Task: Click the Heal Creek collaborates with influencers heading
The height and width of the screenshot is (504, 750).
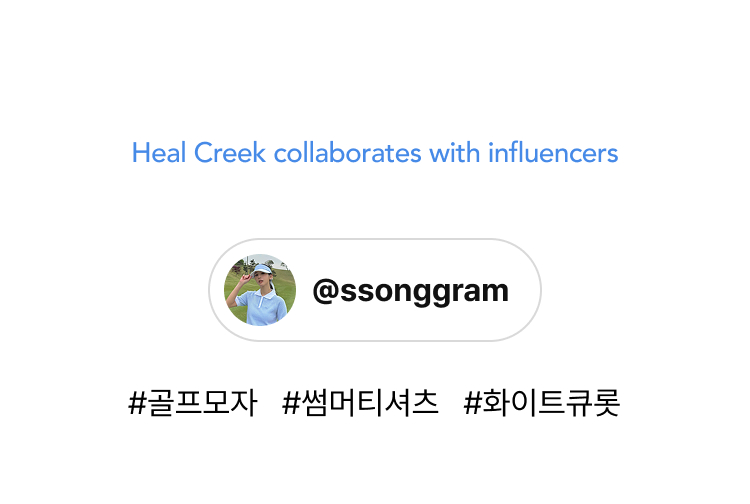Action: pyautogui.click(x=375, y=153)
